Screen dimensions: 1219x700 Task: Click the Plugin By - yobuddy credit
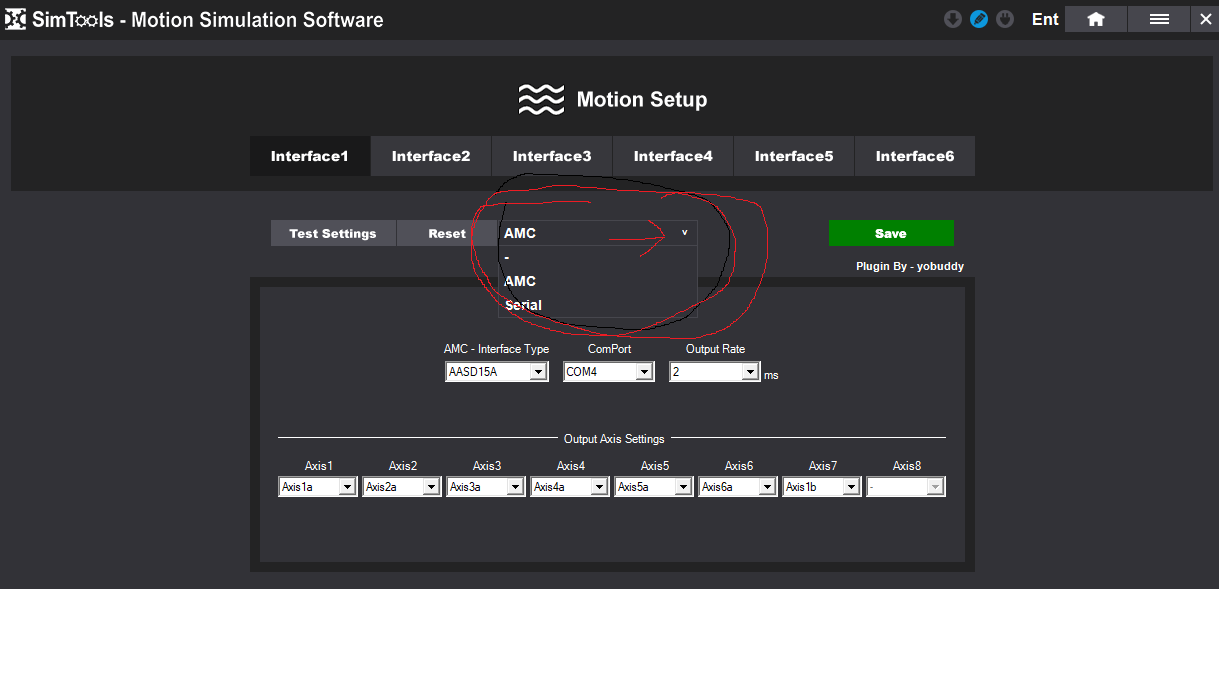pos(910,266)
